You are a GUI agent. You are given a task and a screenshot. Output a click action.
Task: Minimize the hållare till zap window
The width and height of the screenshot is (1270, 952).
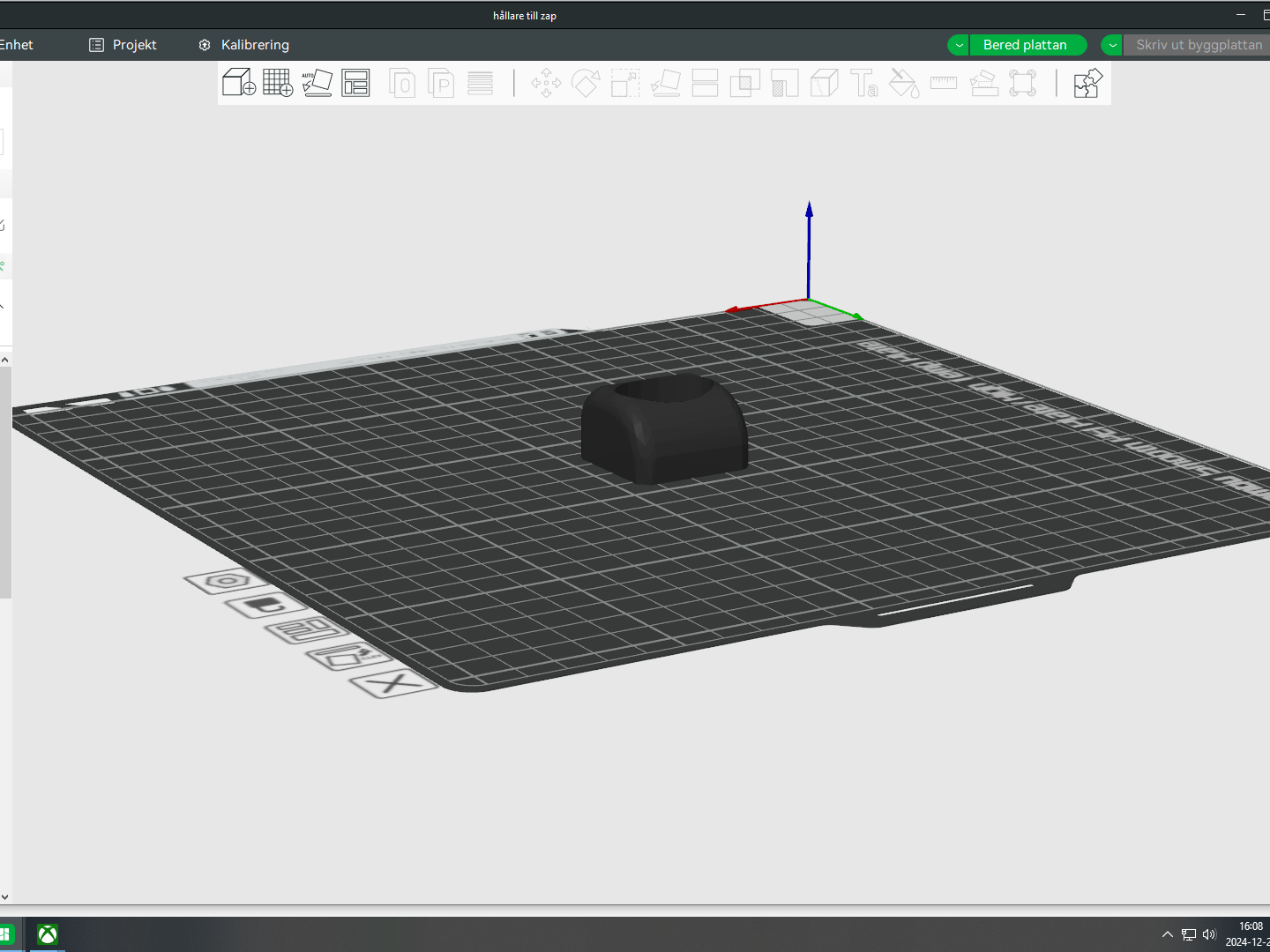click(x=1241, y=15)
